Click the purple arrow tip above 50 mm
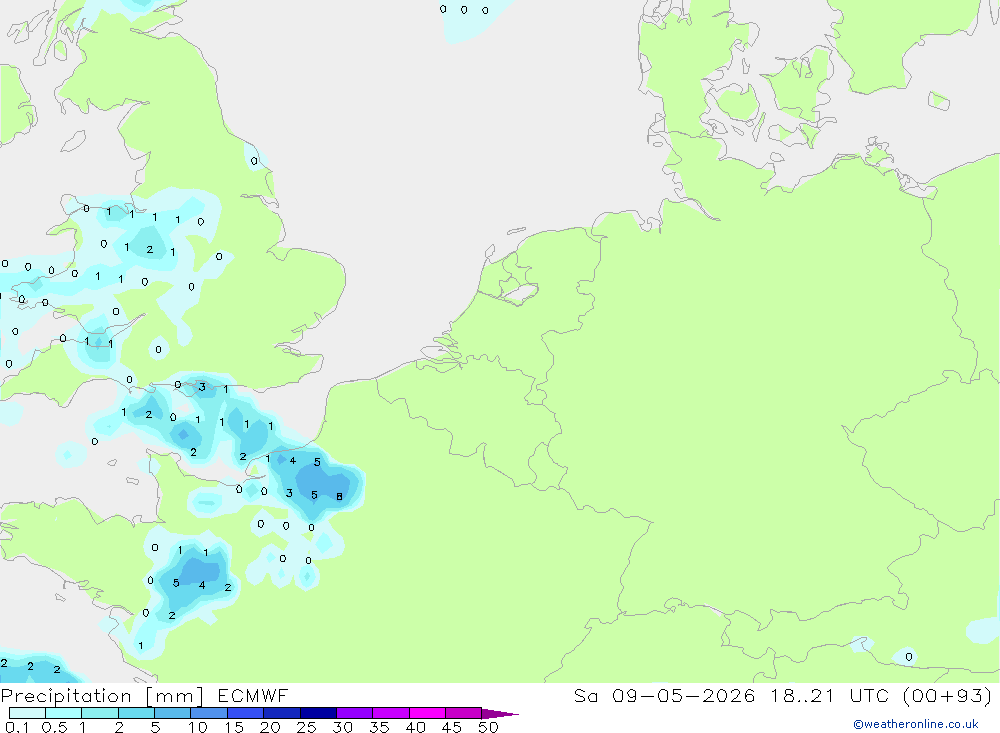This screenshot has height=733, width=1000. coord(499,713)
